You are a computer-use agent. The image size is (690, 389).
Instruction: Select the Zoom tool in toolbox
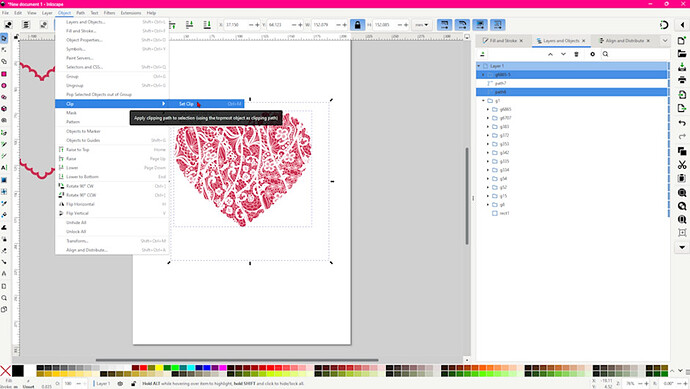(4, 298)
